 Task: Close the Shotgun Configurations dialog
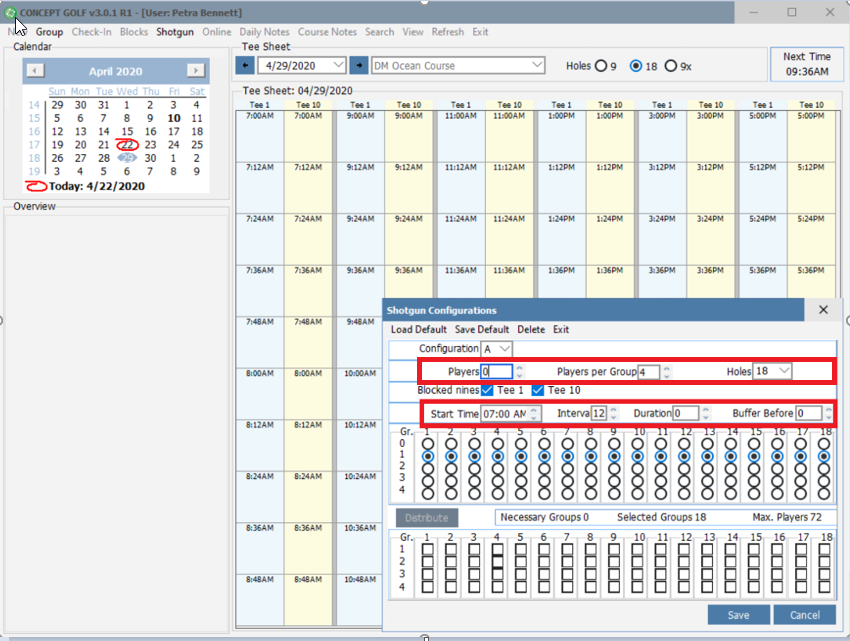point(823,310)
